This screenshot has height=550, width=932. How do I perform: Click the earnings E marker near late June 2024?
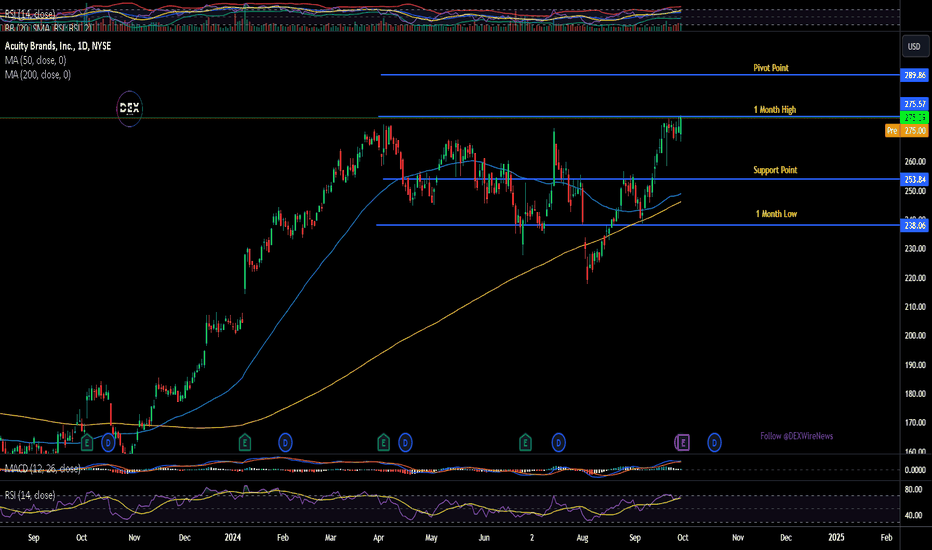pyautogui.click(x=525, y=442)
